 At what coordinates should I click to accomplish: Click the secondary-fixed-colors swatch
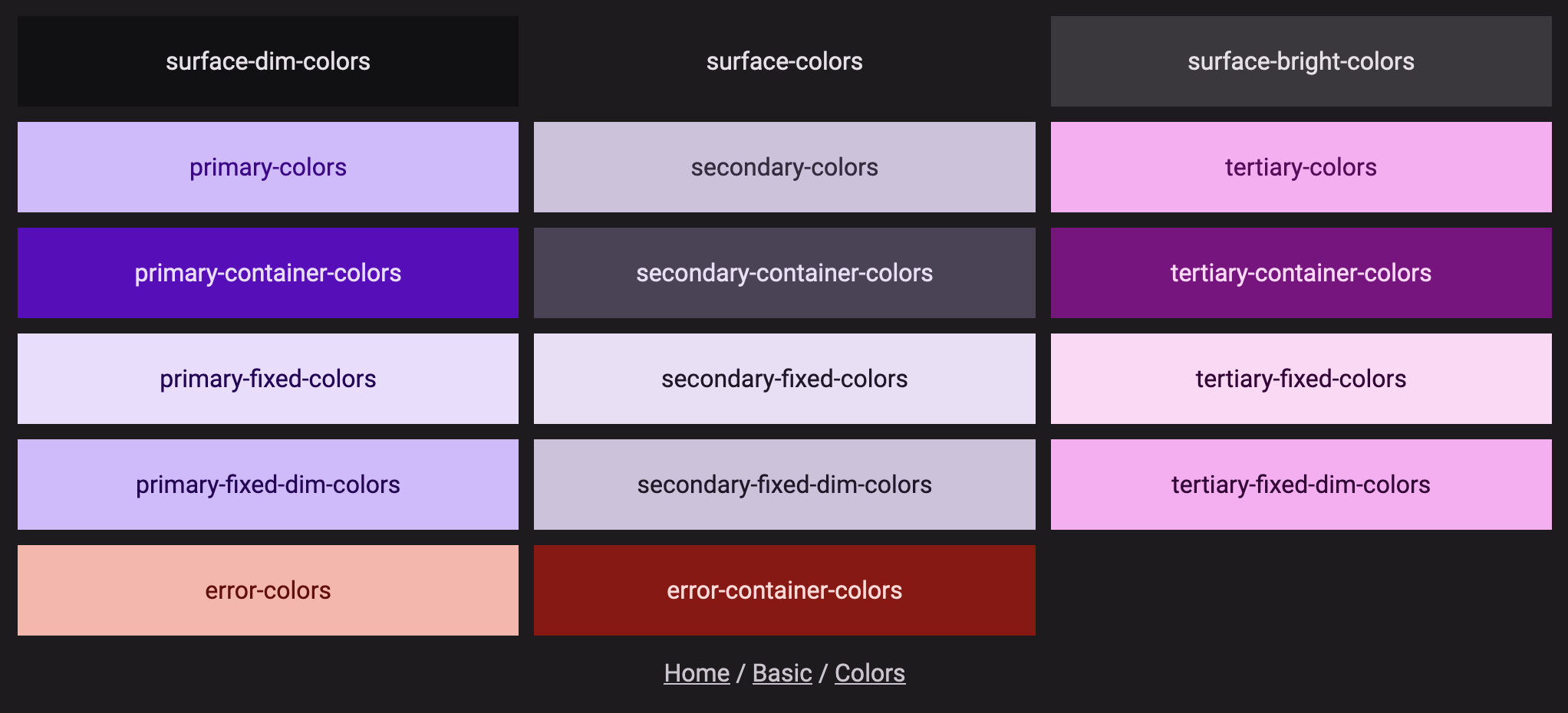(784, 379)
